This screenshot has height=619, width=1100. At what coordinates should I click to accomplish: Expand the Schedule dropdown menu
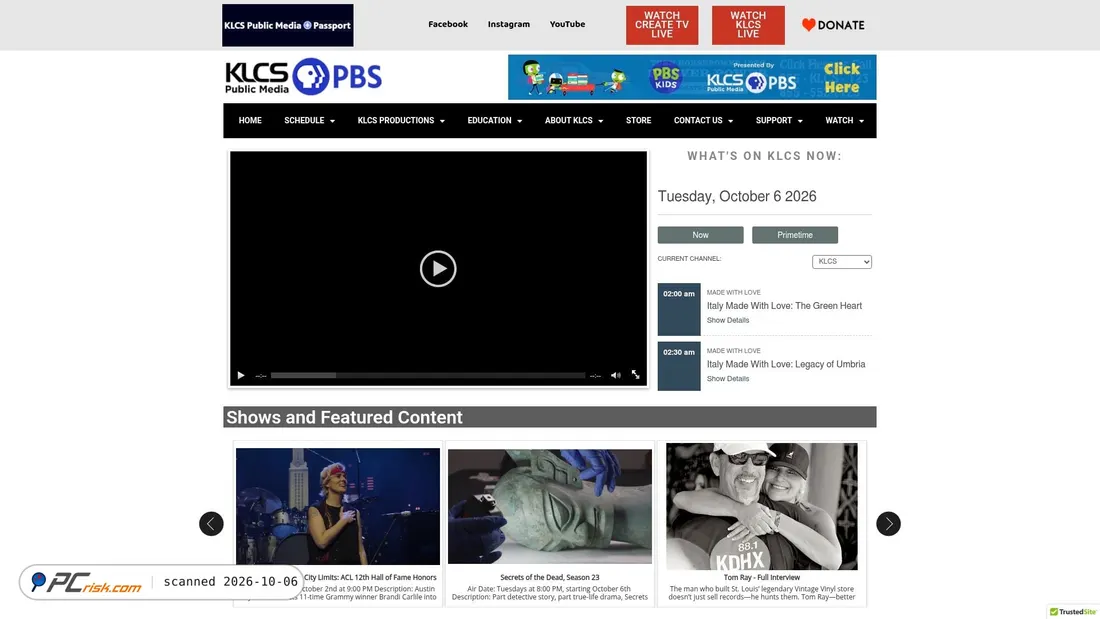pos(309,121)
